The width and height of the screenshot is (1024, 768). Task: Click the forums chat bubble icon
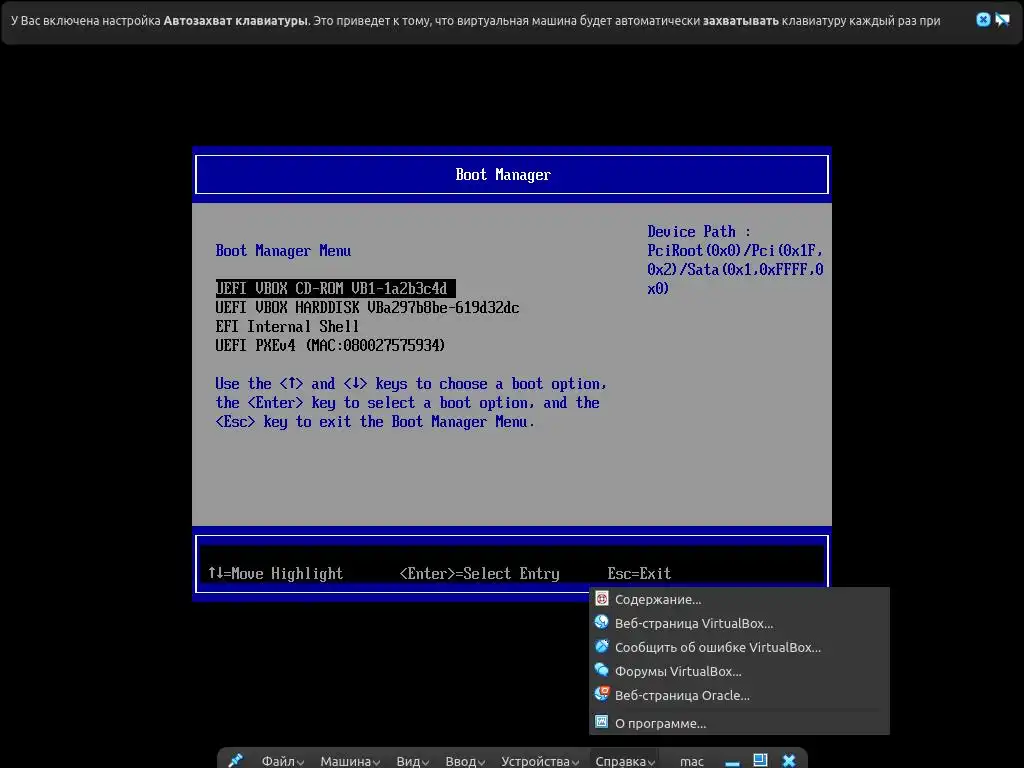(x=601, y=671)
